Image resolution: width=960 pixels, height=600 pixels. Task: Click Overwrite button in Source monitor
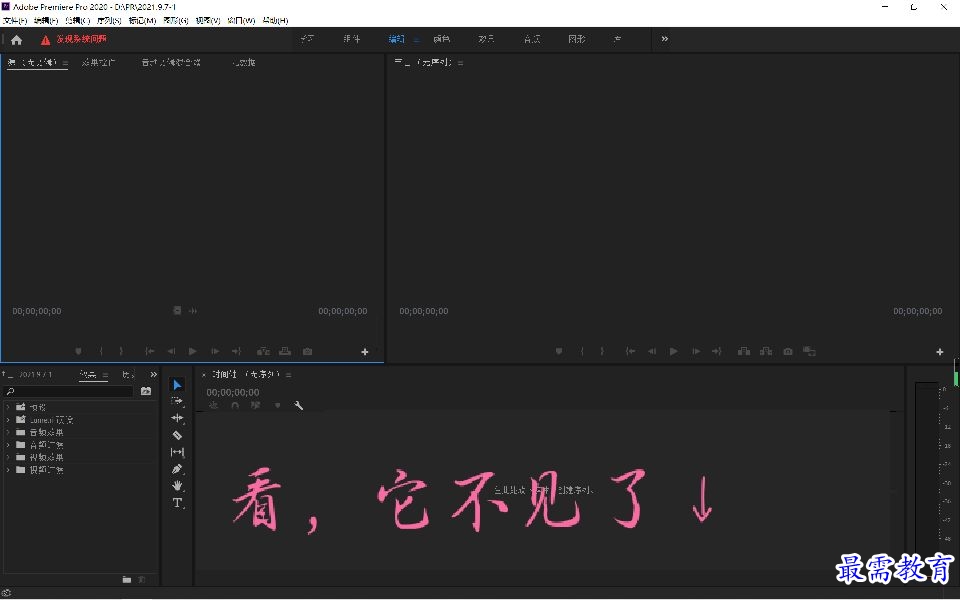tap(285, 351)
